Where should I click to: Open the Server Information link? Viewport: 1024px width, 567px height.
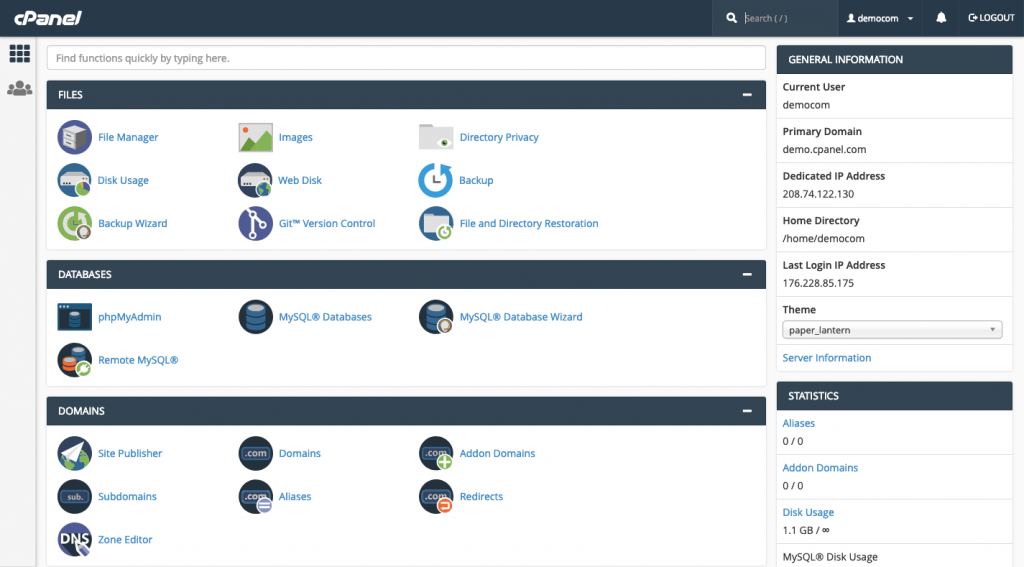[827, 358]
